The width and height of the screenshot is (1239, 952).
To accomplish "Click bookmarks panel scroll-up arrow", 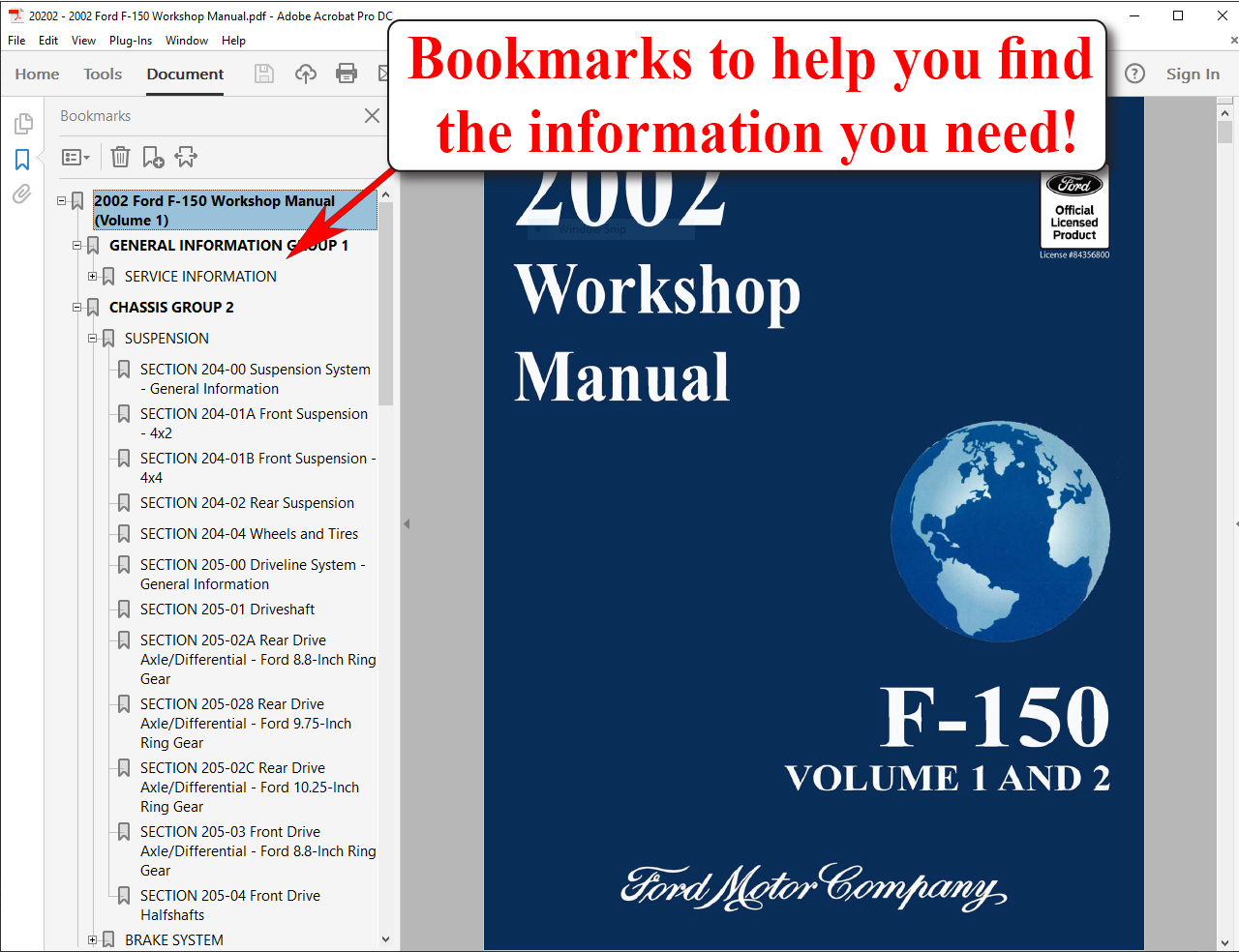I will (385, 195).
